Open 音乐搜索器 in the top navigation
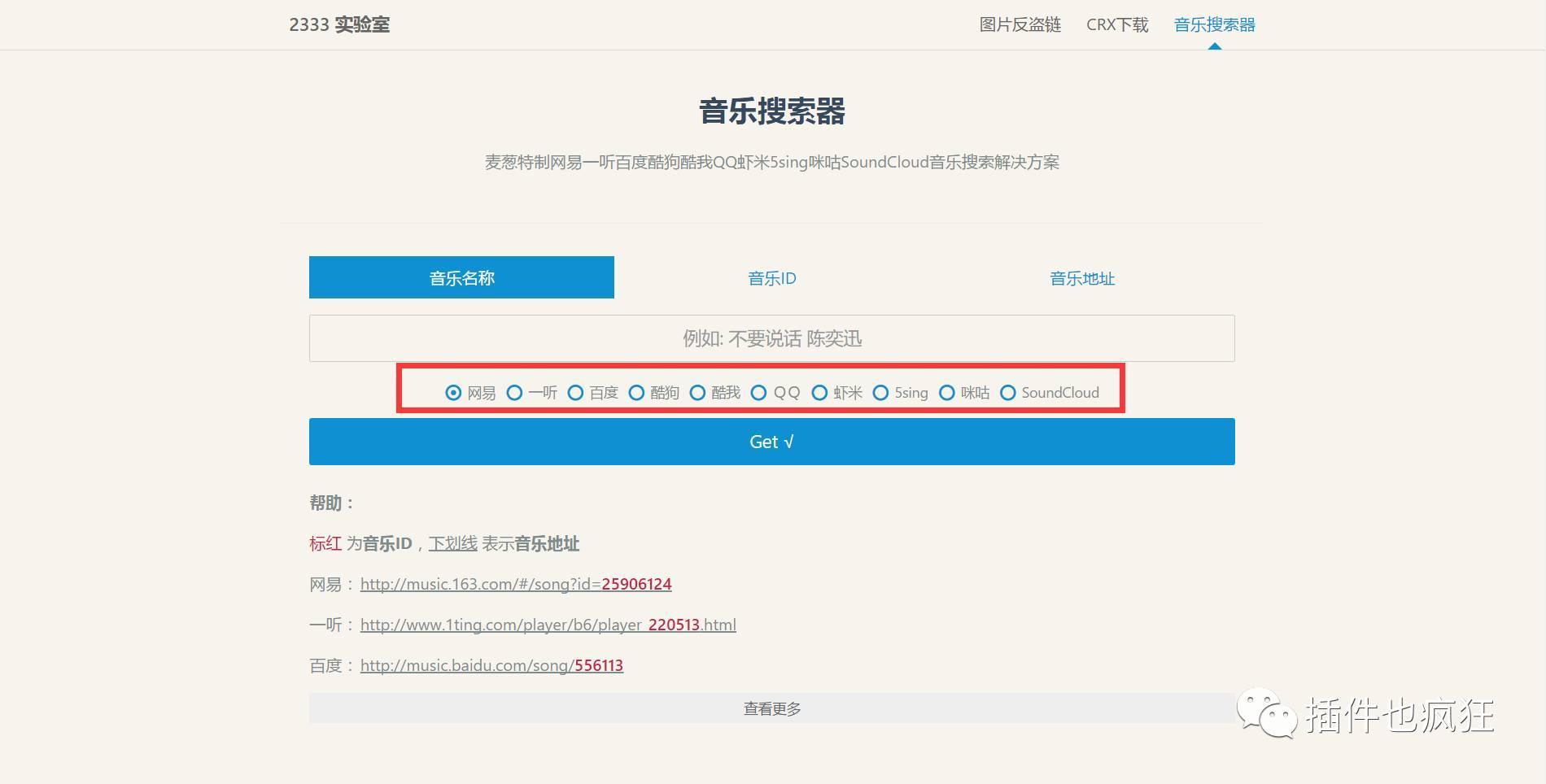Screen dimensions: 1546x784 coord(1214,24)
